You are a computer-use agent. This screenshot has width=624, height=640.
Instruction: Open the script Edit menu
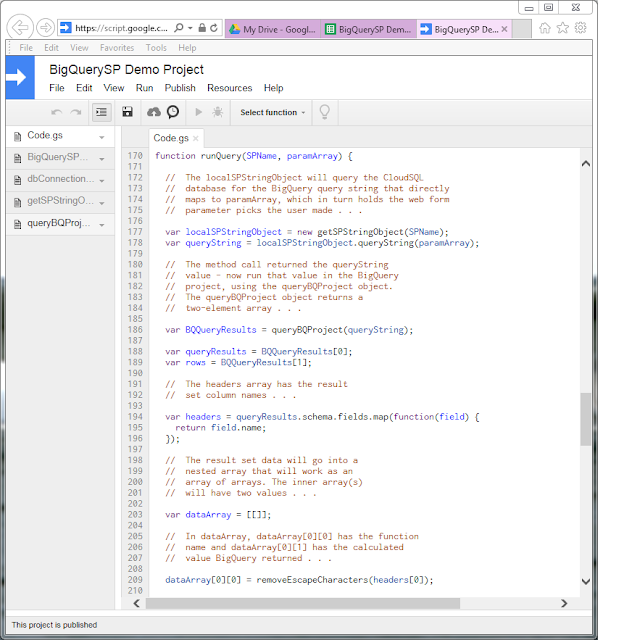click(84, 88)
